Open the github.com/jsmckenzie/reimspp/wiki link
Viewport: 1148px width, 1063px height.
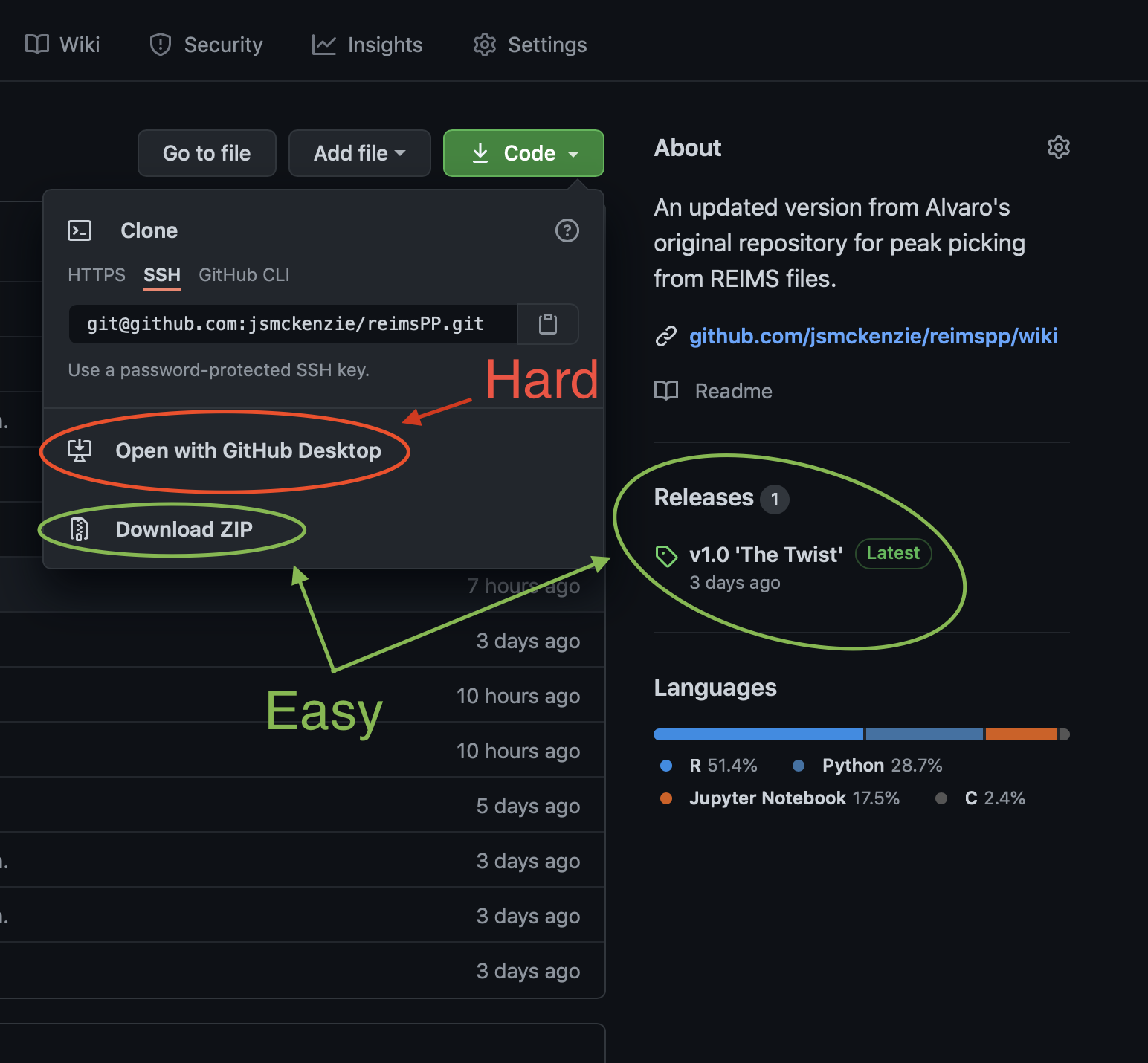coord(874,336)
